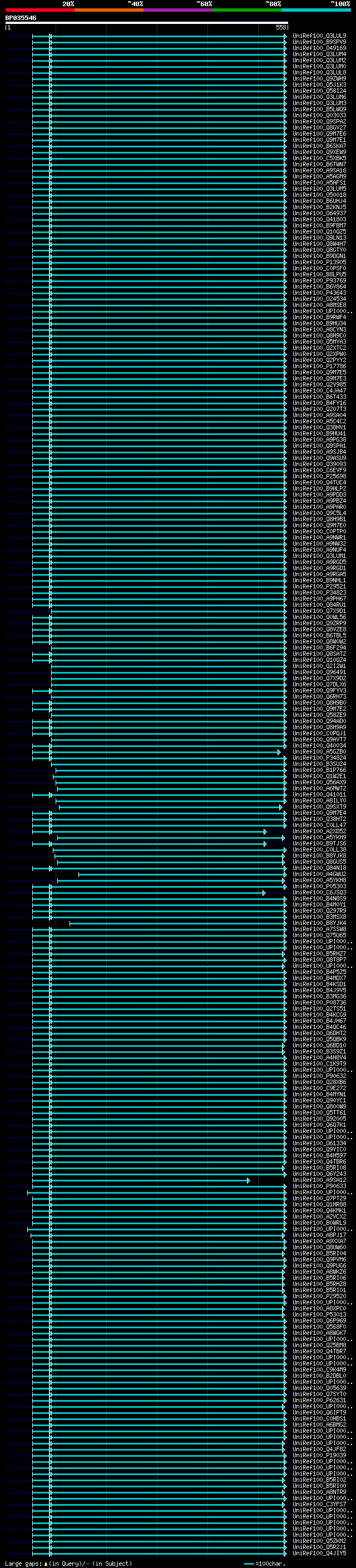Select the UniRef100_A8MSE8 entry
This screenshot has height=1568, width=356.
coord(319,305)
